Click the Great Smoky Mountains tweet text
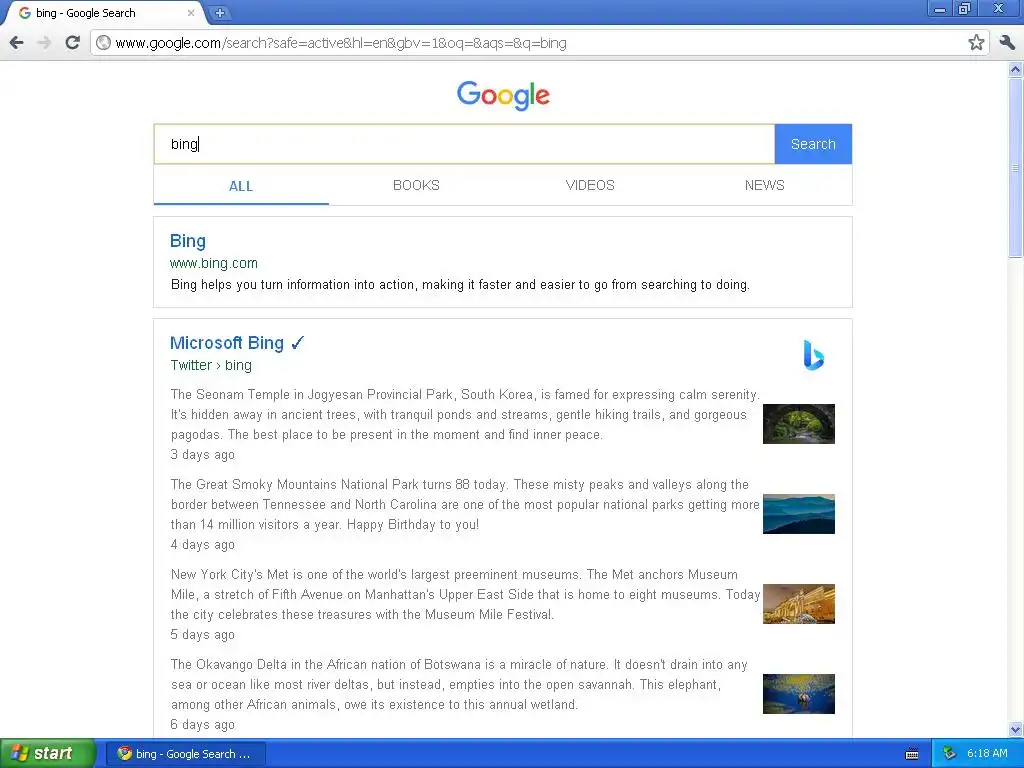Viewport: 1024px width, 768px height. coord(465,504)
